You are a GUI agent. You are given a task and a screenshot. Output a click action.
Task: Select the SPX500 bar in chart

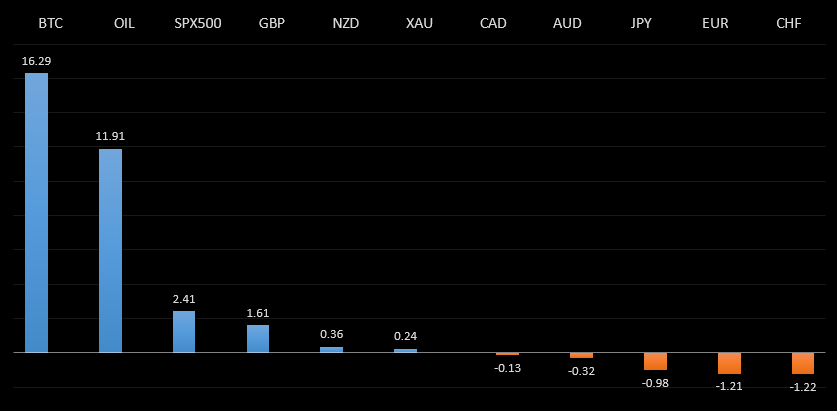pos(184,331)
